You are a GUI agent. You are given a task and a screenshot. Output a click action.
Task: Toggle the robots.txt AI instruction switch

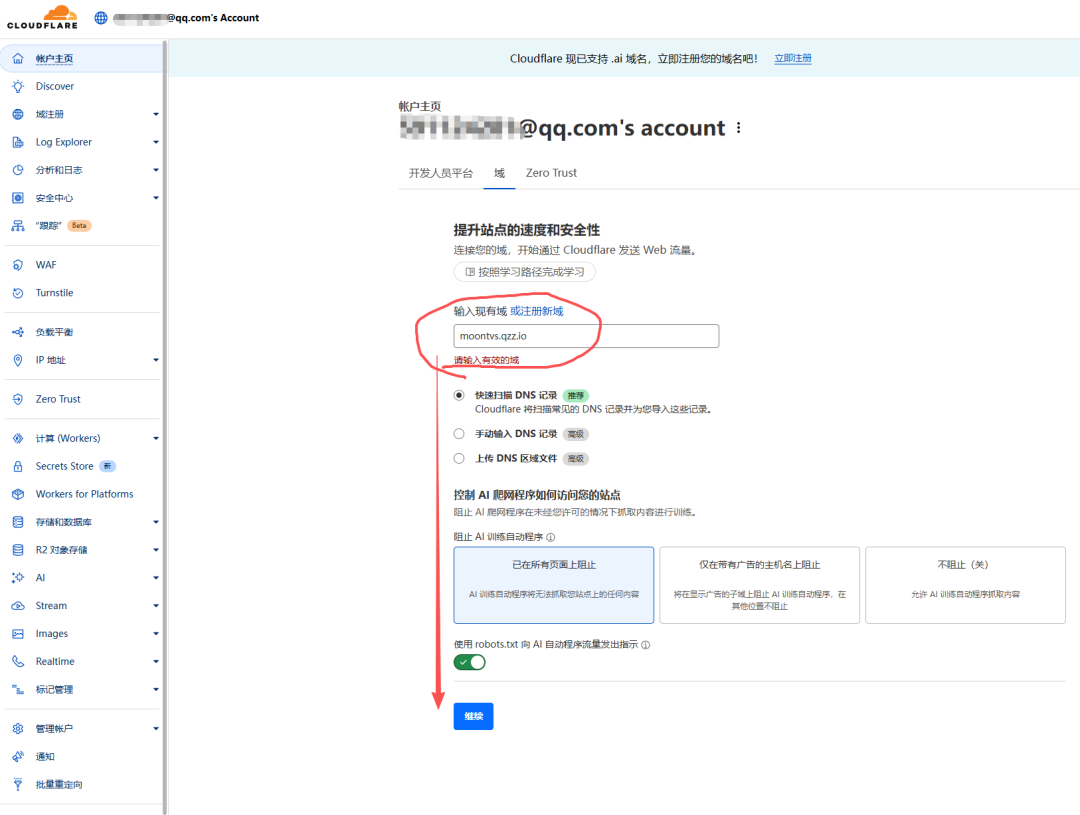[x=469, y=662]
